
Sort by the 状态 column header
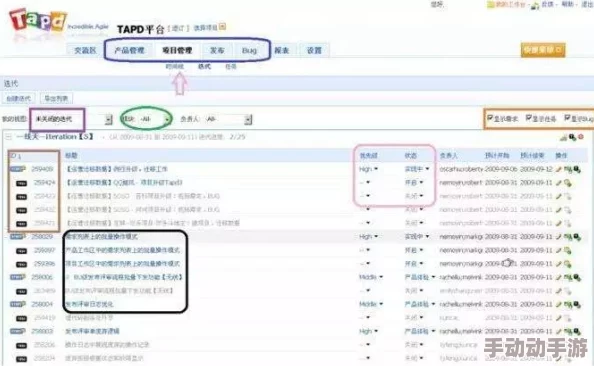411,156
